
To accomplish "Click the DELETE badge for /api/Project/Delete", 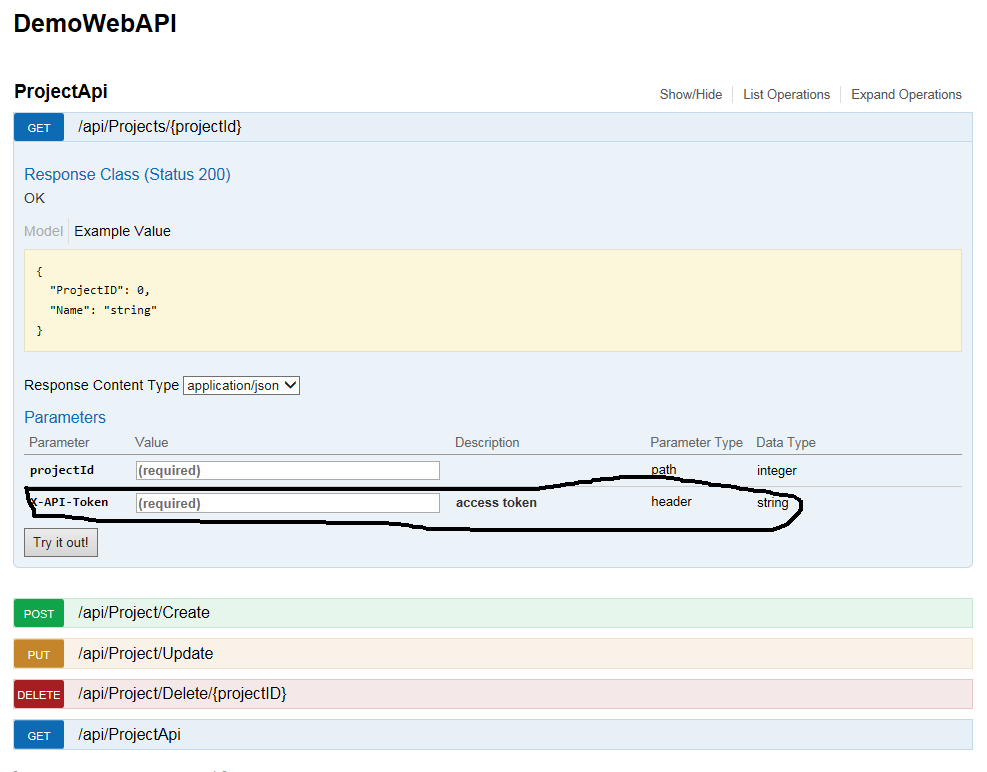I will pyautogui.click(x=38, y=694).
